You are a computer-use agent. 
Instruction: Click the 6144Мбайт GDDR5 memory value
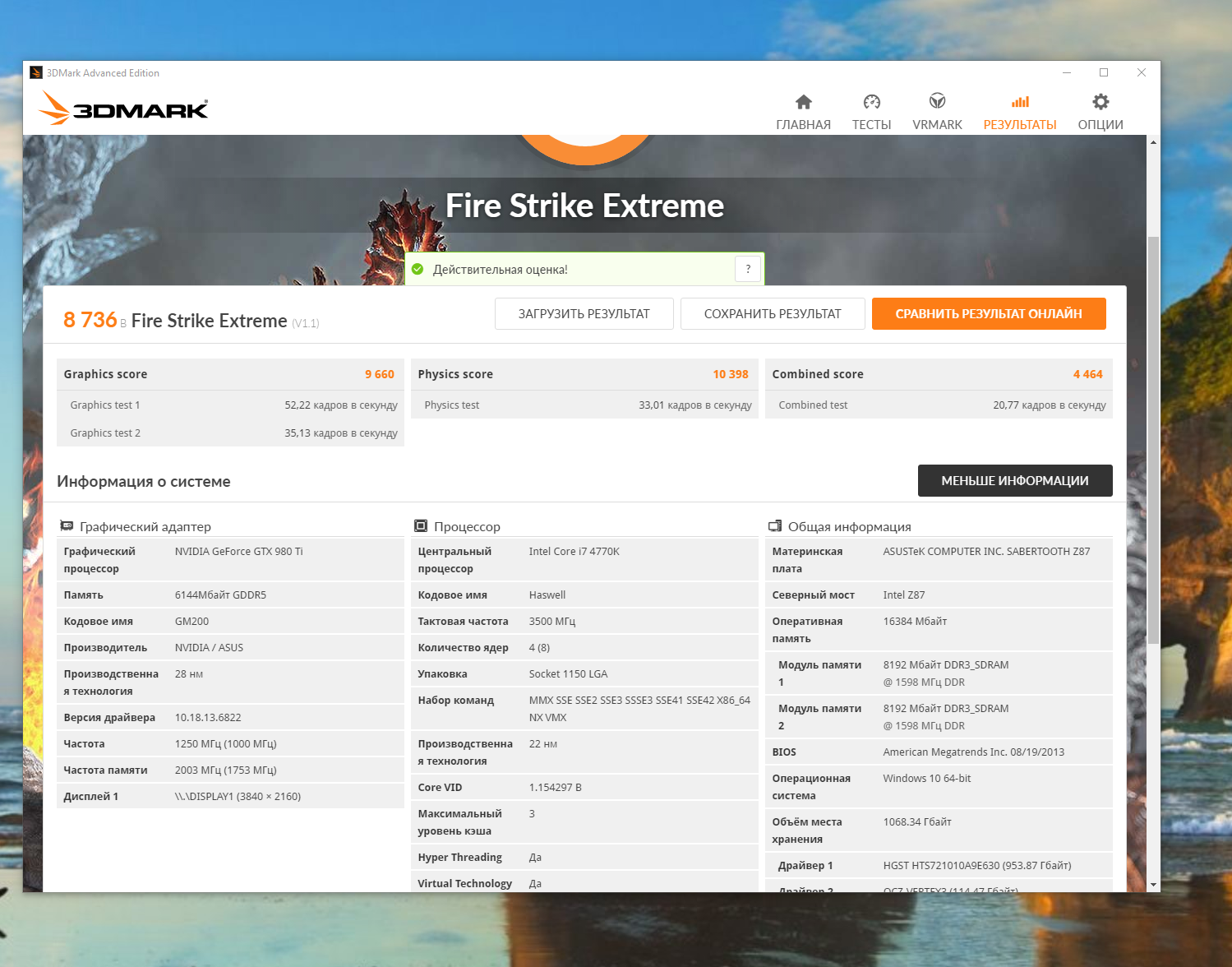click(x=220, y=595)
